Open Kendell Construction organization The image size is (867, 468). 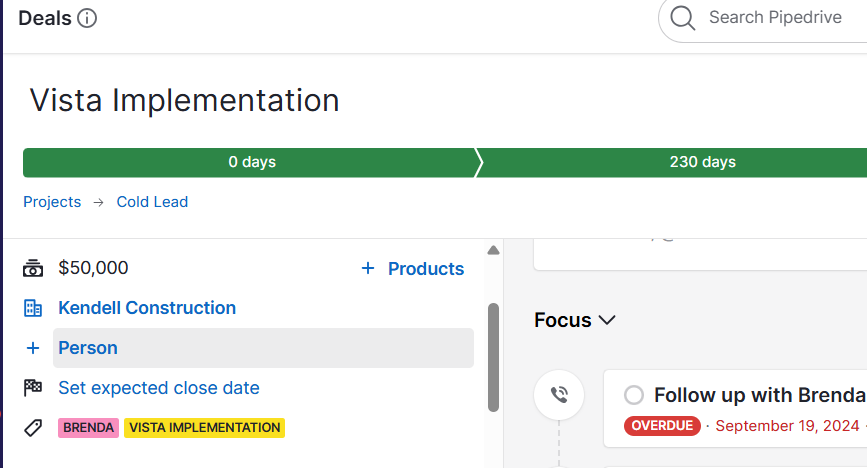tap(147, 308)
